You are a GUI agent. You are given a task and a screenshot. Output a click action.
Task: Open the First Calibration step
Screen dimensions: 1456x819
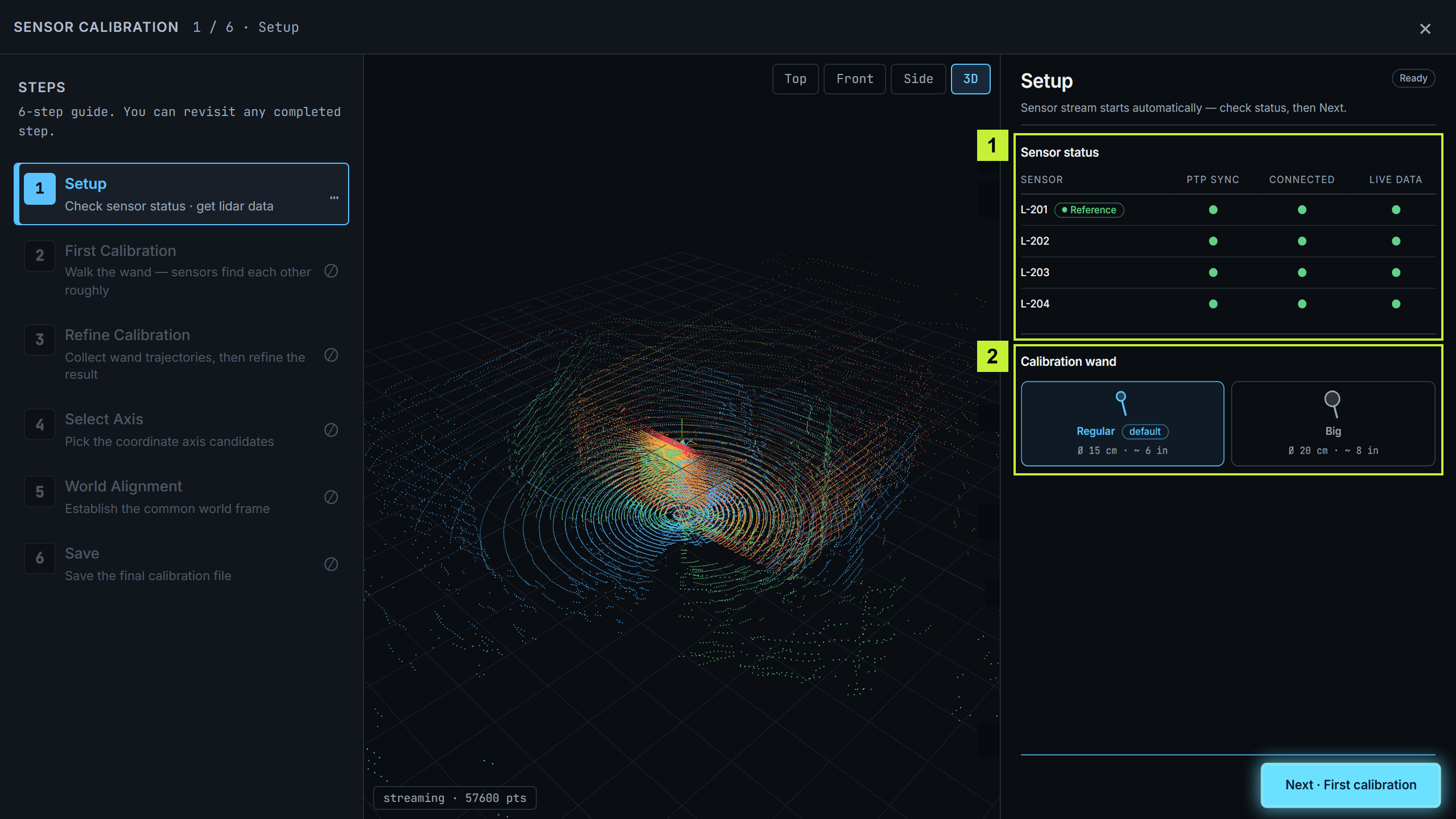click(181, 270)
